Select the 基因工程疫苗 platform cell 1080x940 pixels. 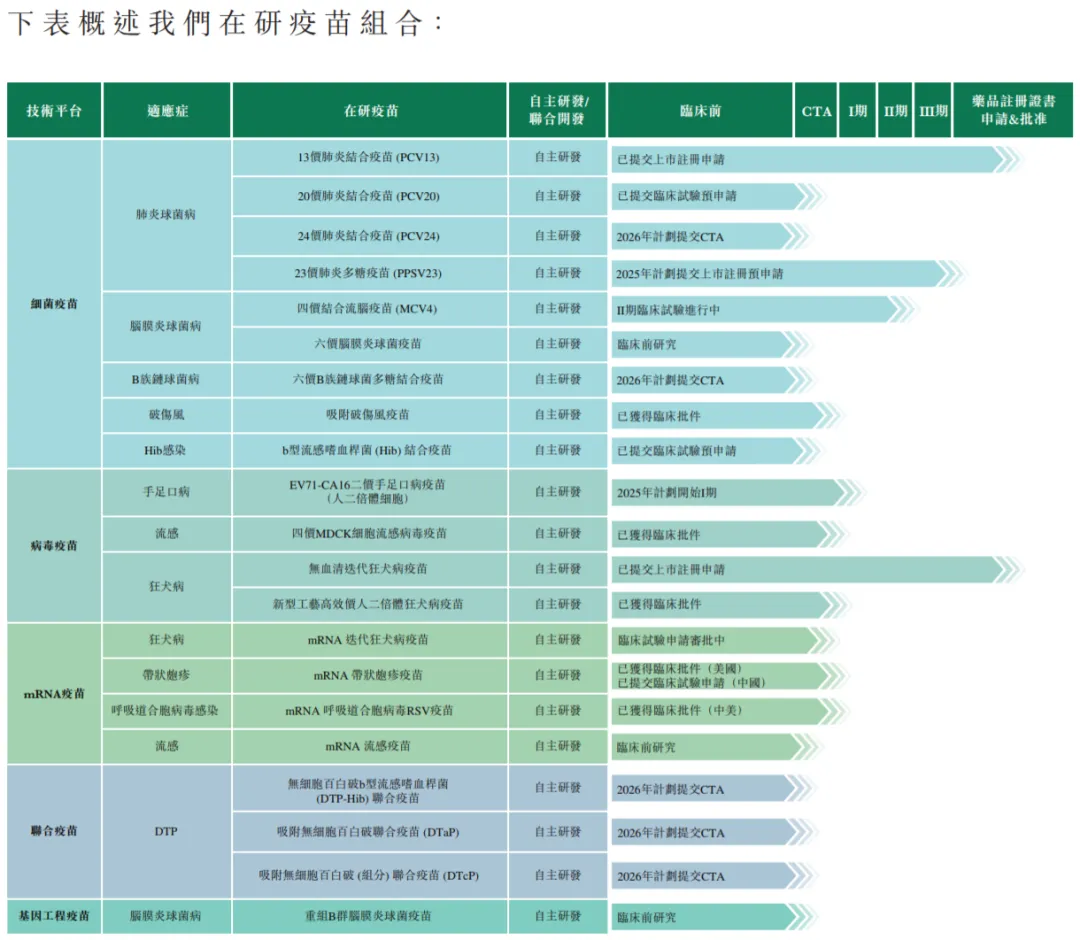[x=54, y=915]
